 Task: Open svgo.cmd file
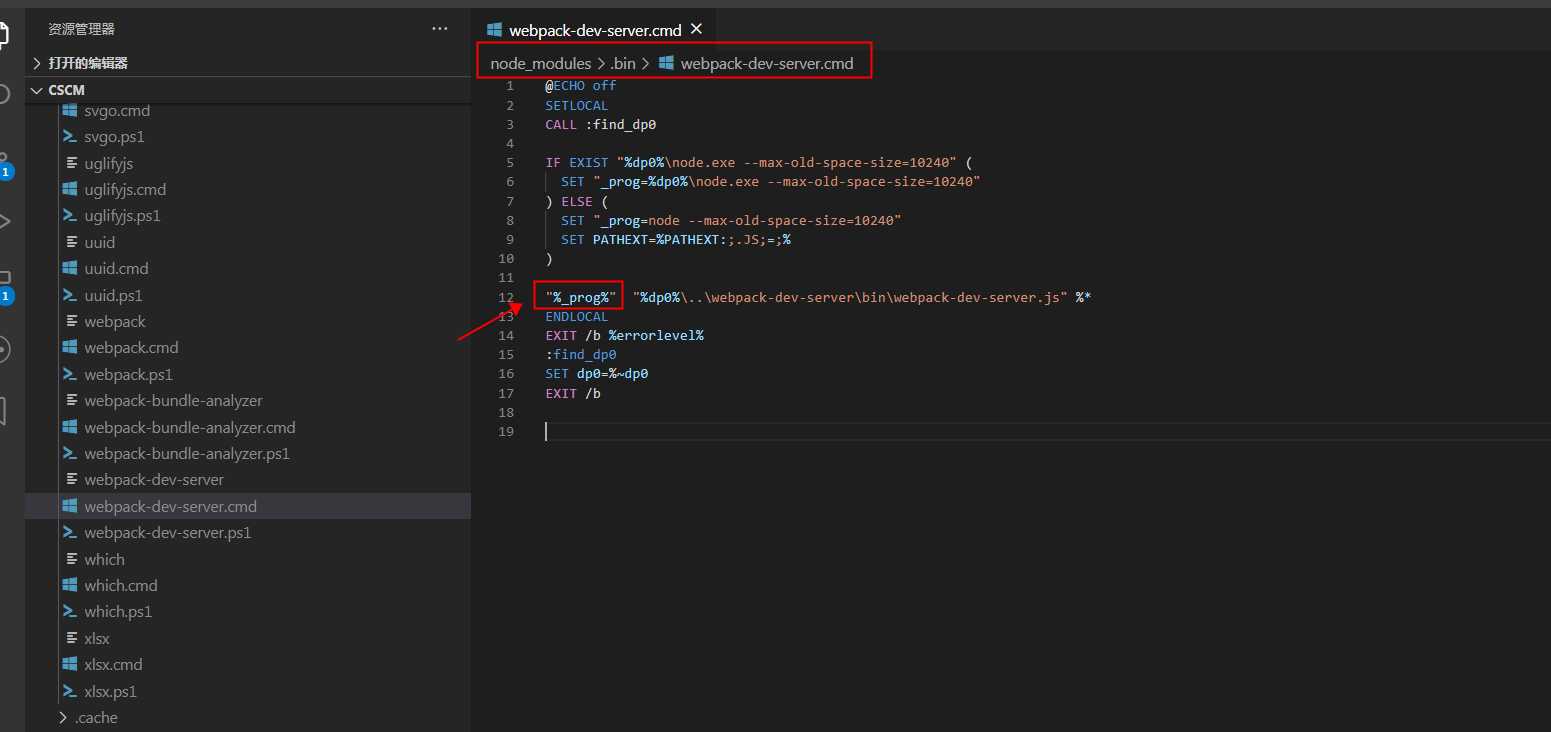coord(117,110)
